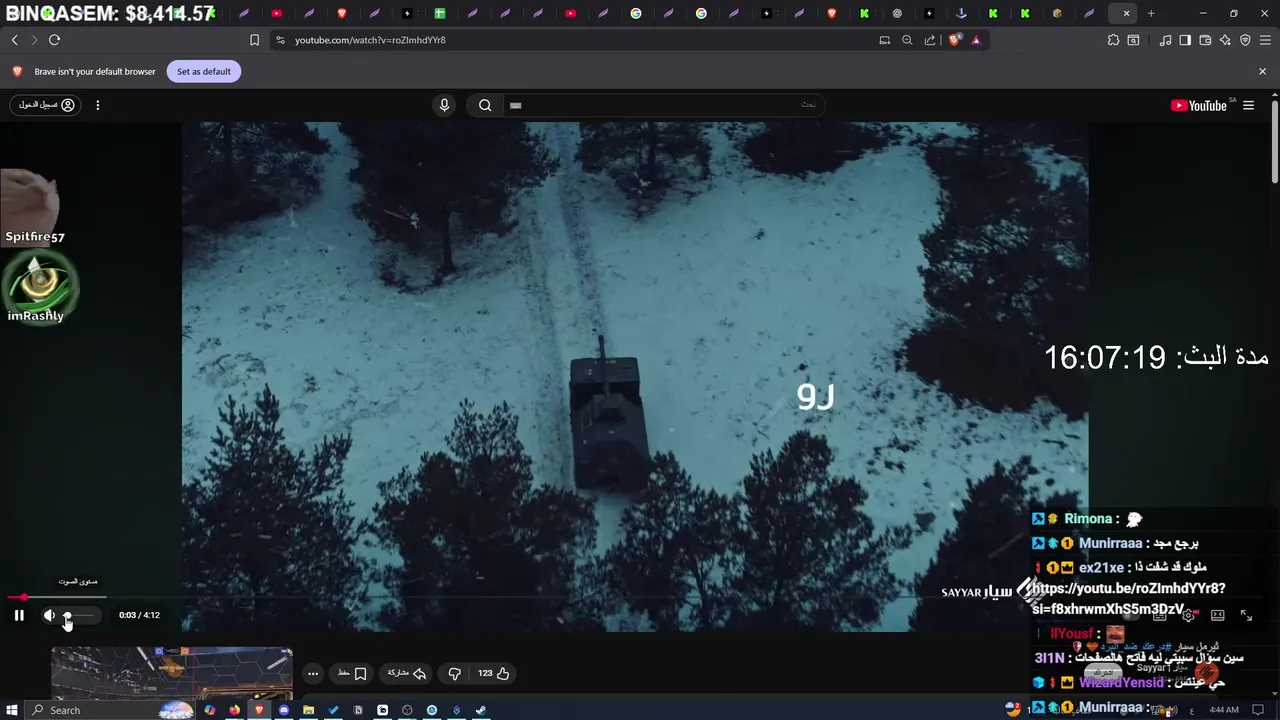This screenshot has width=1280, height=720.
Task: Click the YouTube search input field
Action: (662, 105)
